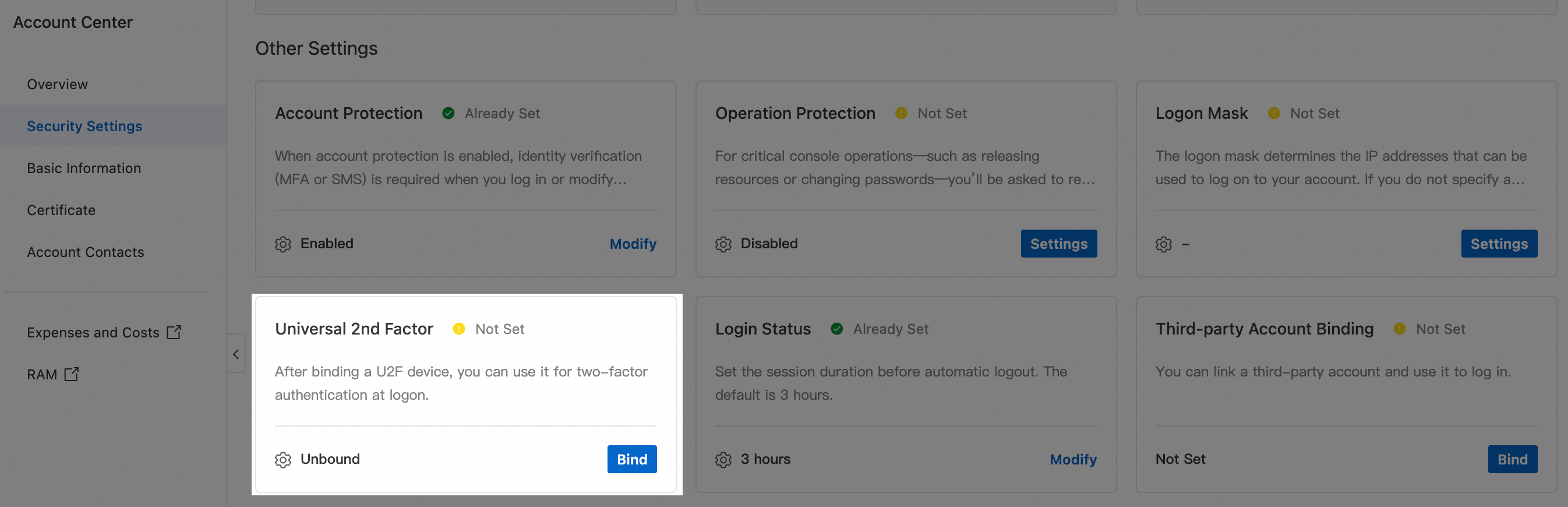This screenshot has height=507, width=1568.
Task: Modify the Account Protection setting
Action: (x=633, y=244)
